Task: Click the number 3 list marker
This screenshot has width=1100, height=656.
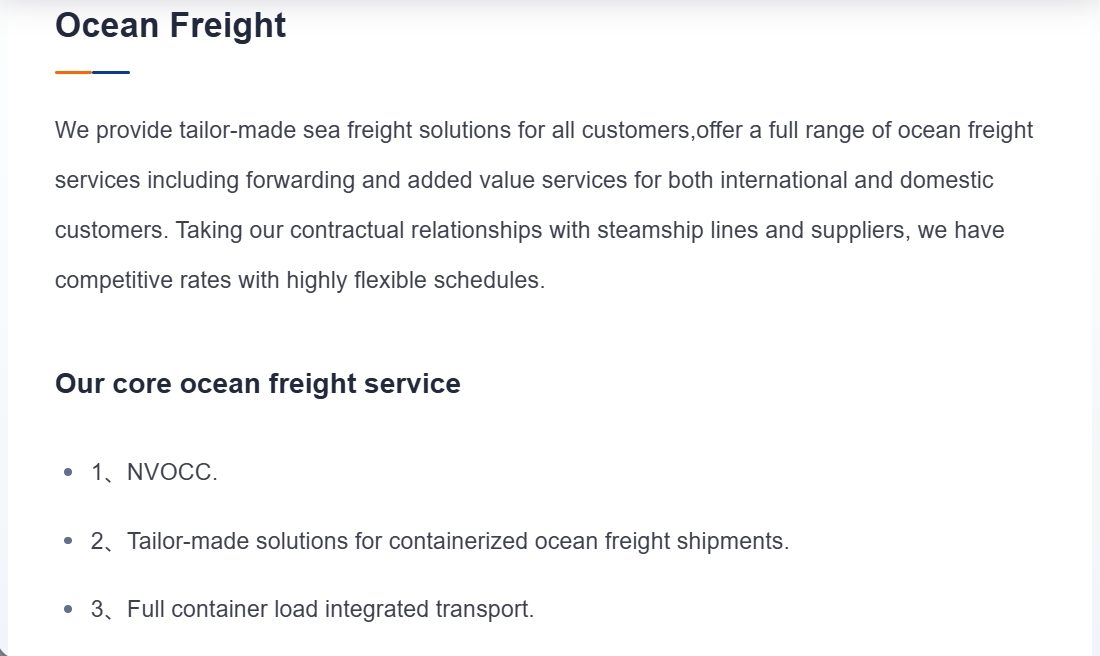Action: click(x=98, y=609)
